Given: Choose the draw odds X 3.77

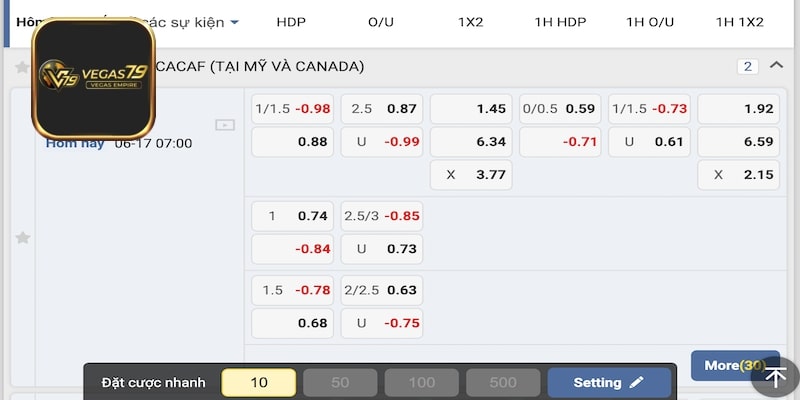Looking at the screenshot, I should (471, 175).
